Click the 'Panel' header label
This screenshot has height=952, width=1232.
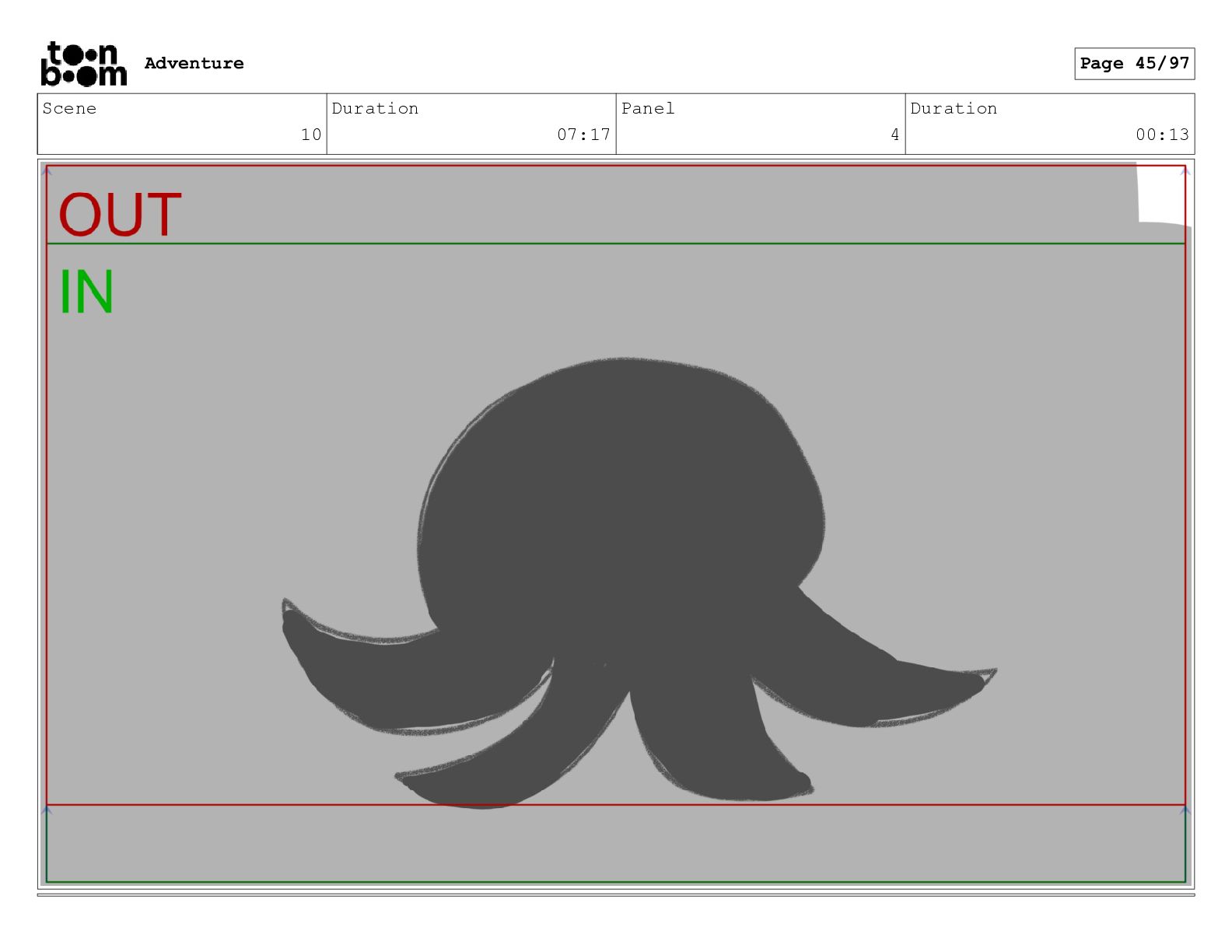tap(648, 108)
